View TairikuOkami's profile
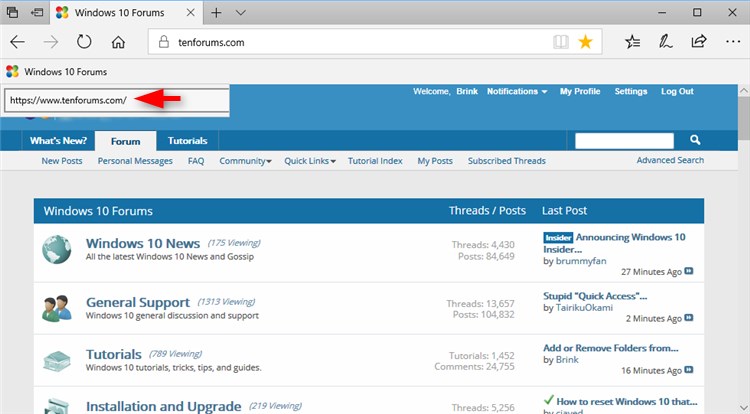The width and height of the screenshot is (750, 414). [x=584, y=308]
